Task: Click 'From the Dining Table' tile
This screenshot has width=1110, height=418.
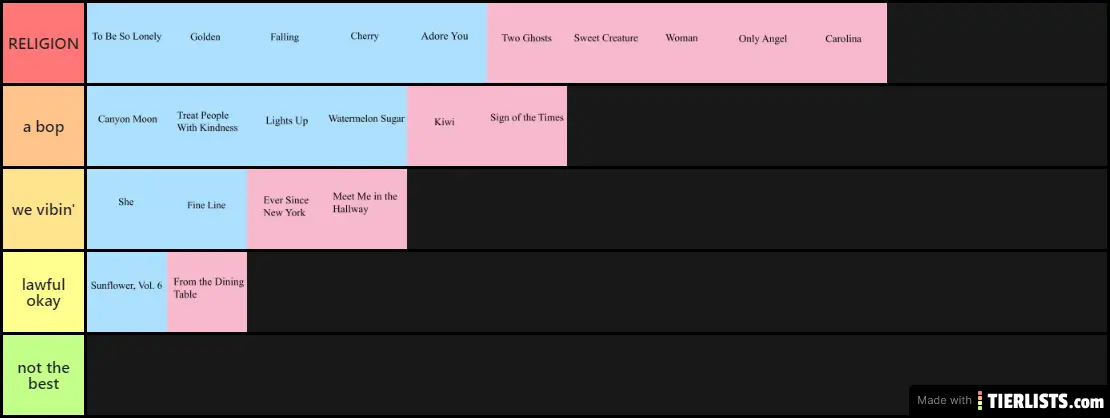Action: click(207, 292)
